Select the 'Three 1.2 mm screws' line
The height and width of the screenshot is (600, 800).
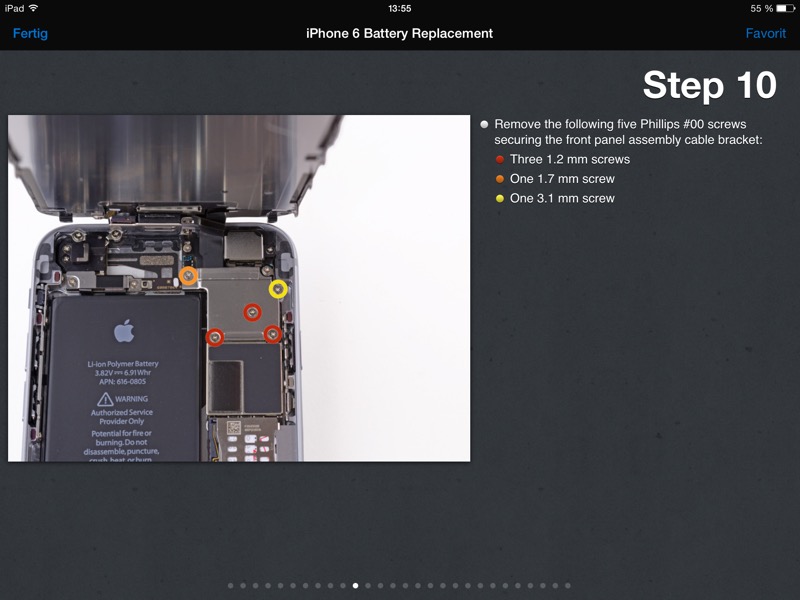pyautogui.click(x=569, y=160)
